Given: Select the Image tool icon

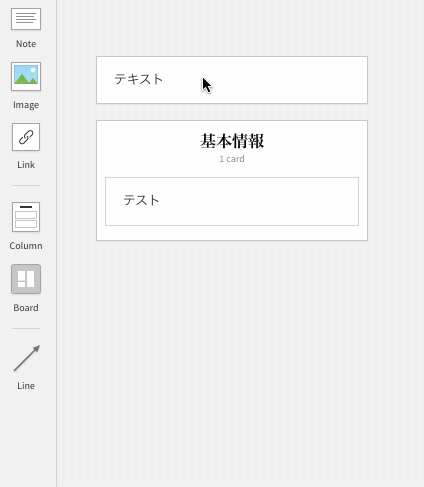Looking at the screenshot, I should point(26,76).
